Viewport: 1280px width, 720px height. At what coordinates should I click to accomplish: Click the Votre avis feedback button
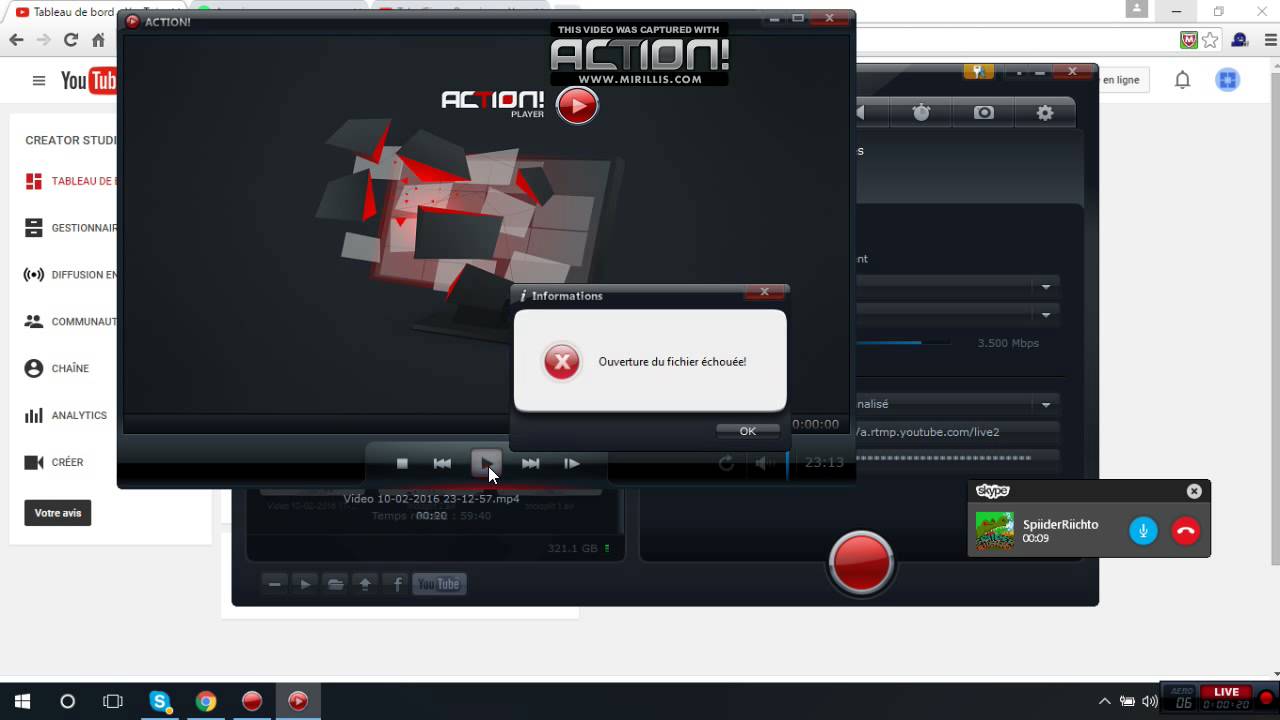[x=58, y=513]
